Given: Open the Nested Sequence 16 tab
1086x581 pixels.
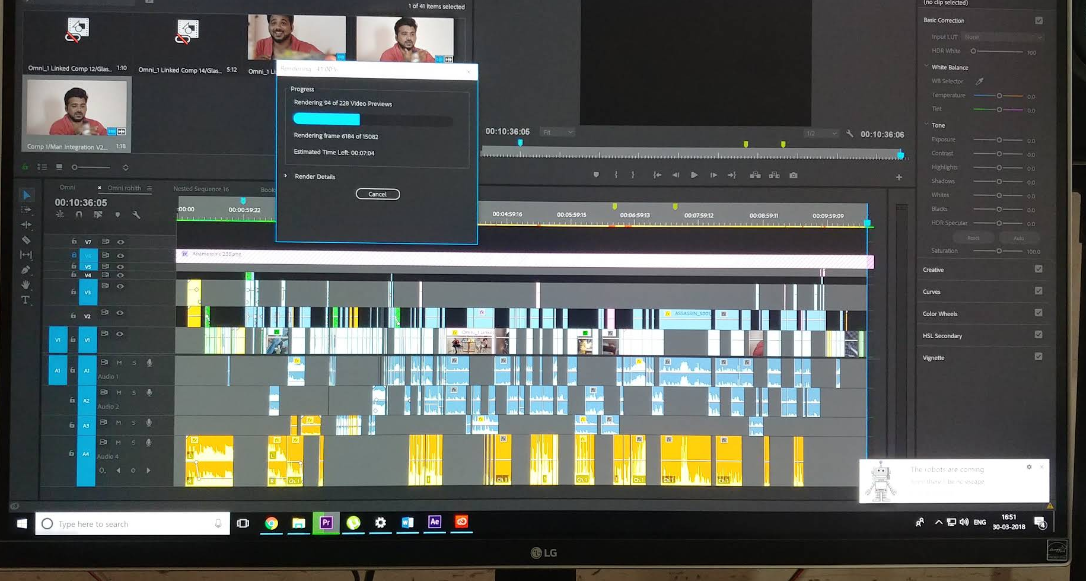Looking at the screenshot, I should (201, 188).
